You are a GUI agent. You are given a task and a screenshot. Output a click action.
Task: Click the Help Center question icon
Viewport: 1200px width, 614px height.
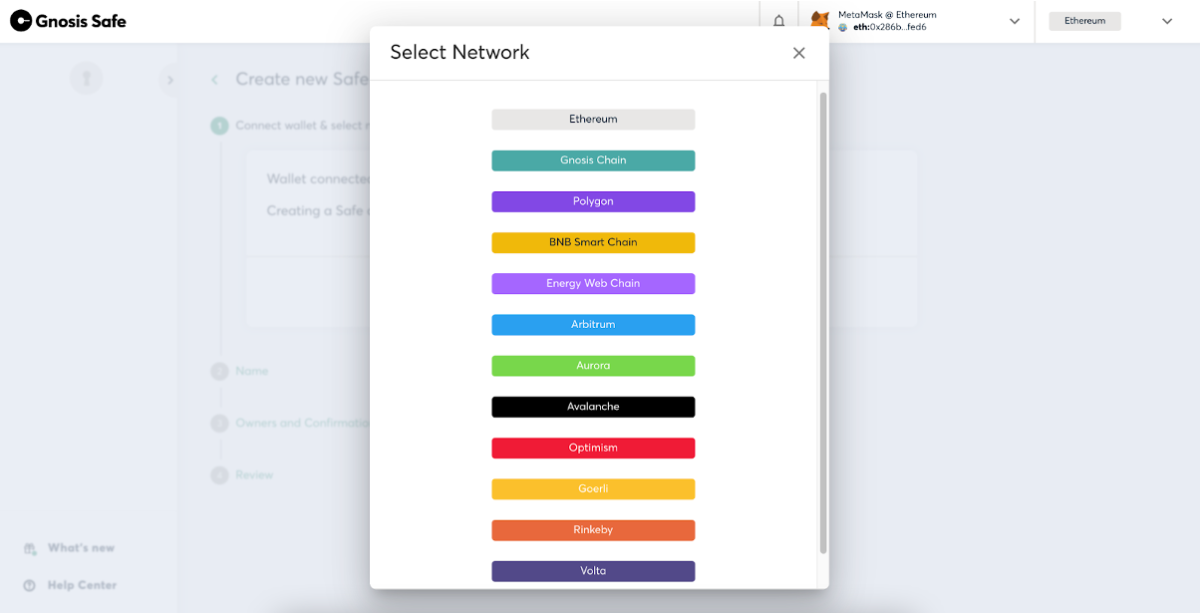[x=30, y=585]
